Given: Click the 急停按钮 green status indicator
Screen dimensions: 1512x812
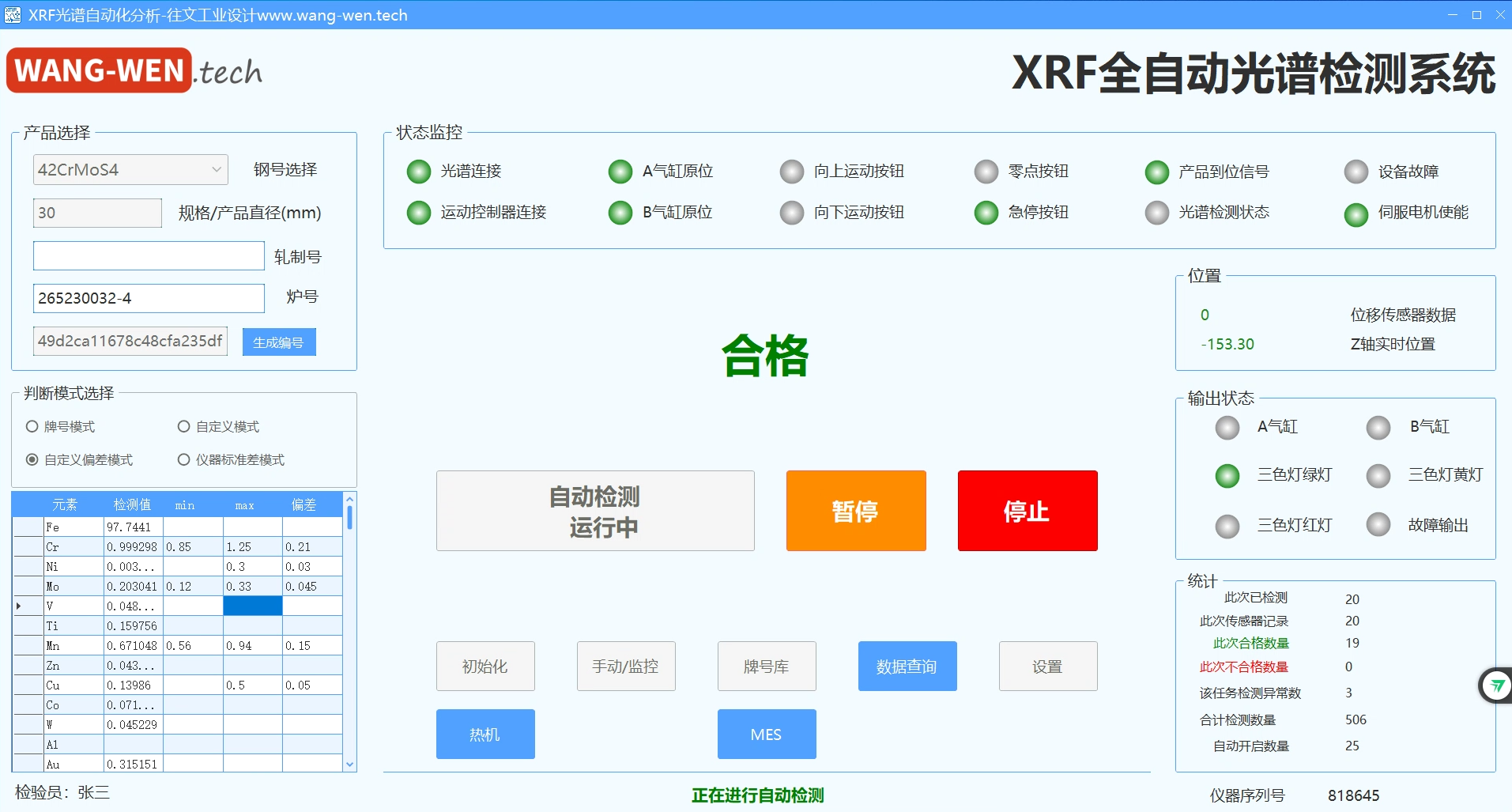Looking at the screenshot, I should (x=986, y=213).
